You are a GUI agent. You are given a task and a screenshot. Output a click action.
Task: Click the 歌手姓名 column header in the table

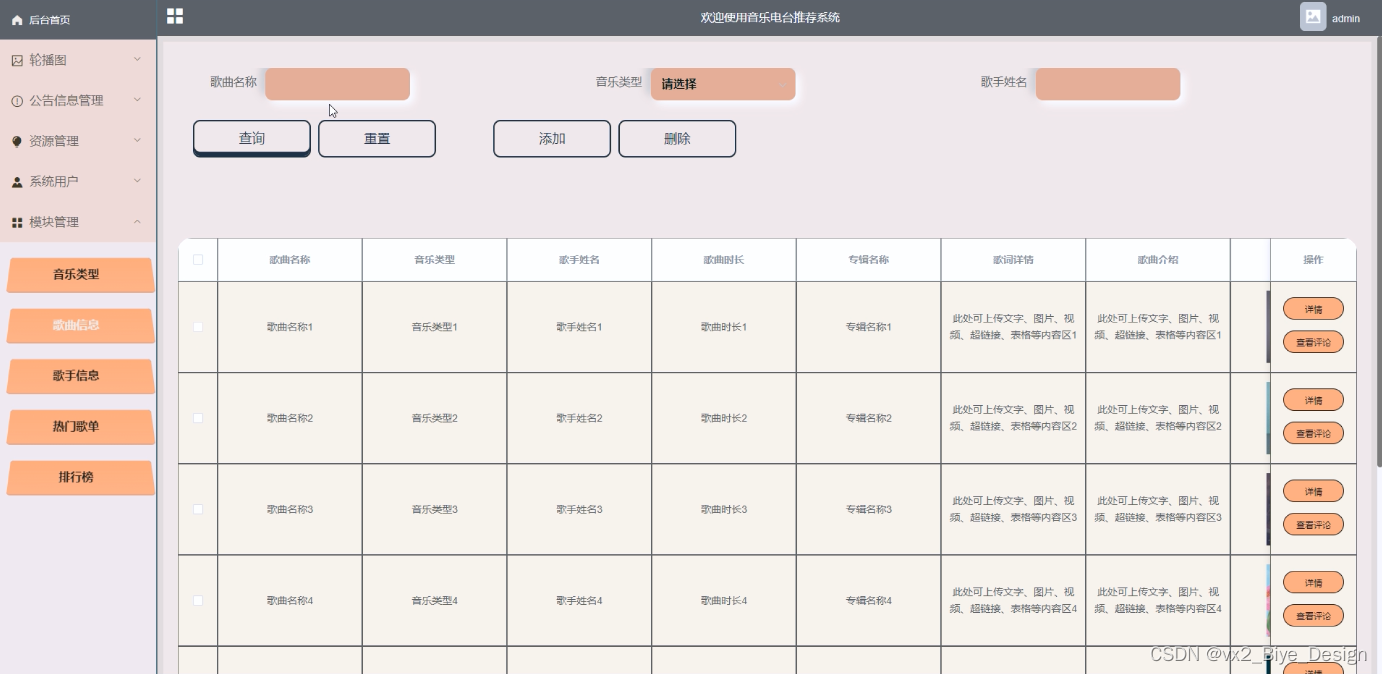click(579, 260)
